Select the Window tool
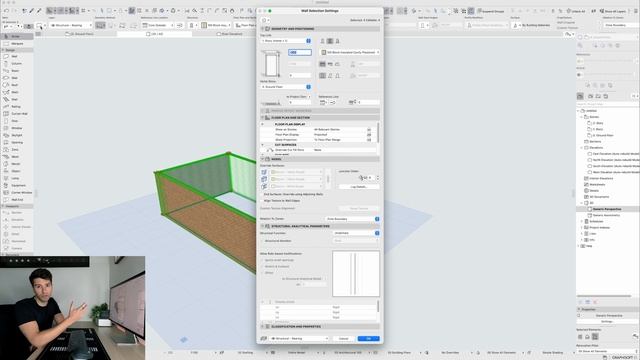 click(16, 128)
